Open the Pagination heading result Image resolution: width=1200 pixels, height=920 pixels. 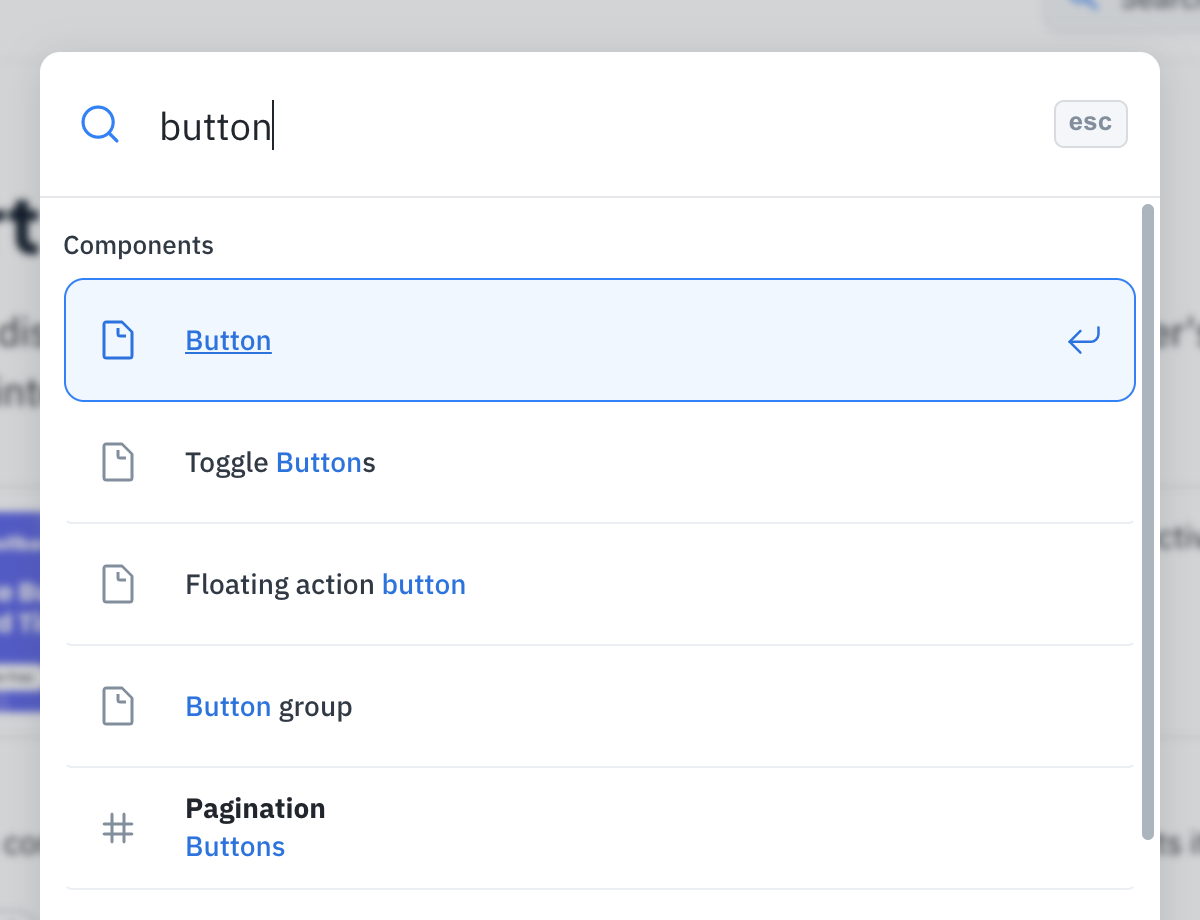click(x=255, y=809)
